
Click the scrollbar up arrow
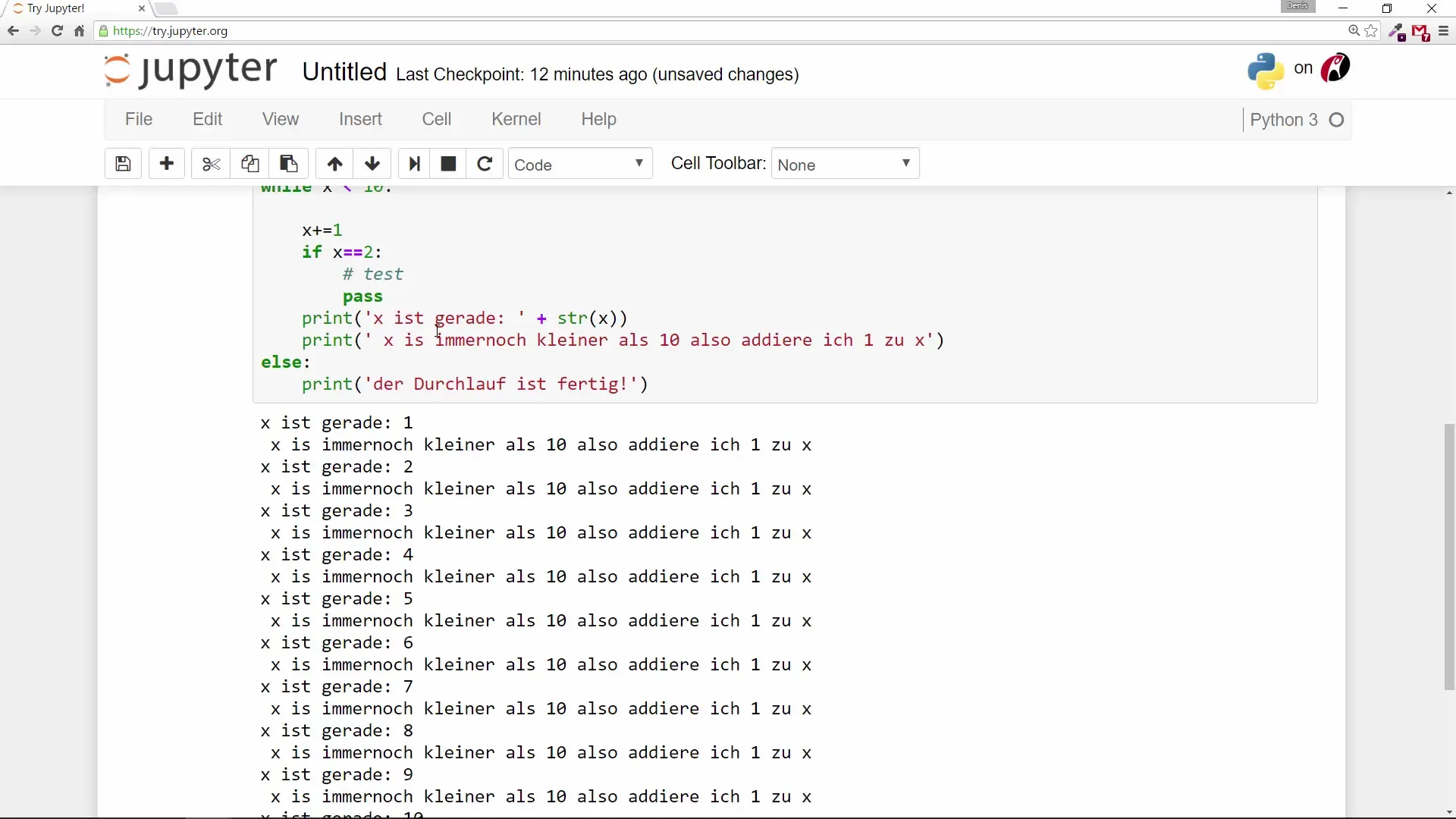point(1449,193)
